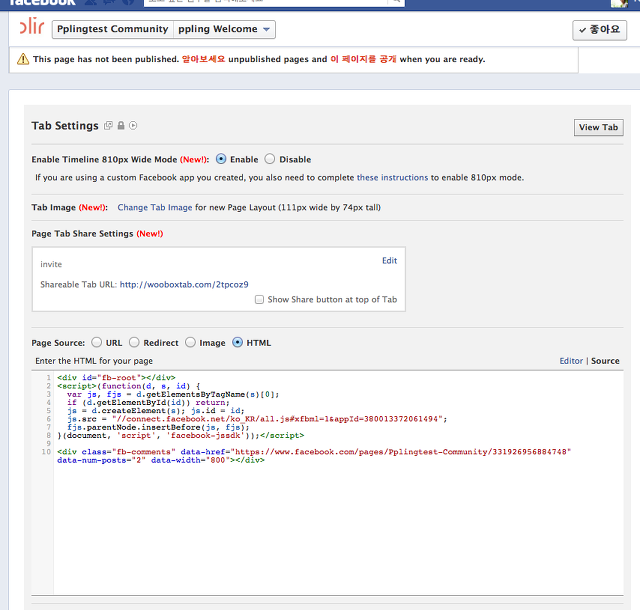Click the copy/duplicate icon beside Tab Settings
Image resolution: width=640 pixels, height=610 pixels.
tap(108, 126)
